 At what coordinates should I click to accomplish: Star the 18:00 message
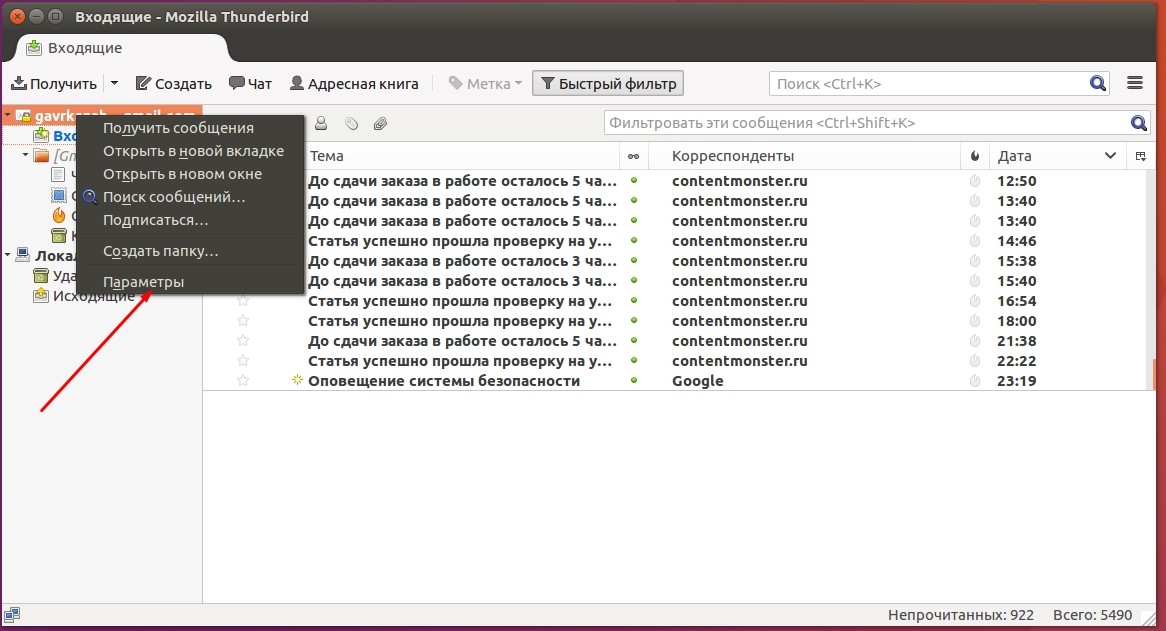point(242,320)
